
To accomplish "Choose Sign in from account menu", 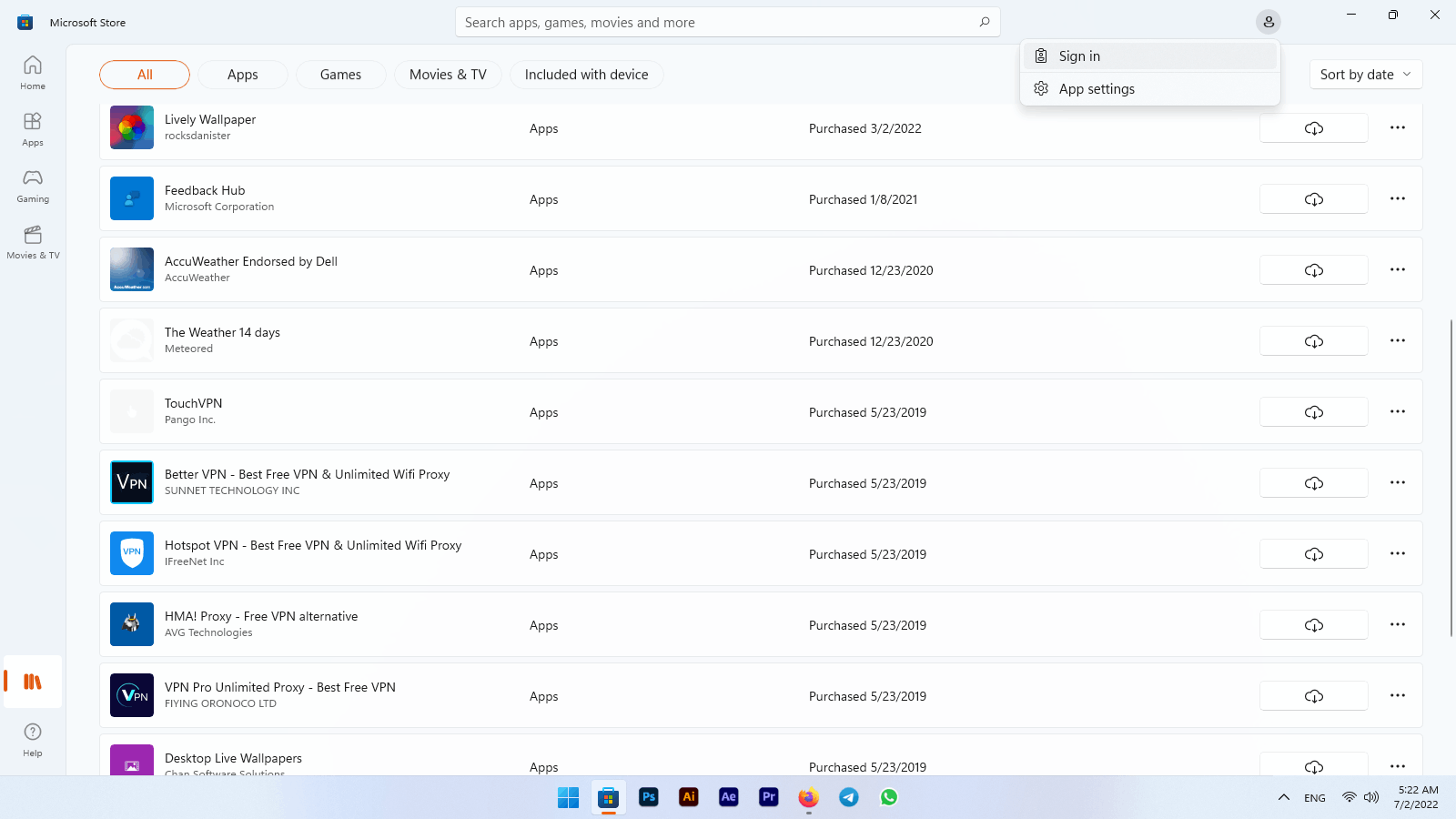I will [1150, 56].
